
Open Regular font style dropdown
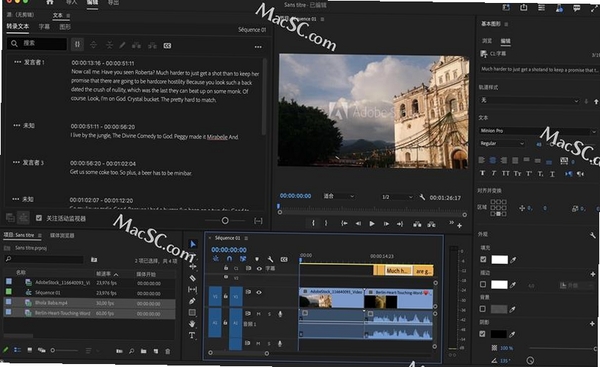[x=502, y=143]
